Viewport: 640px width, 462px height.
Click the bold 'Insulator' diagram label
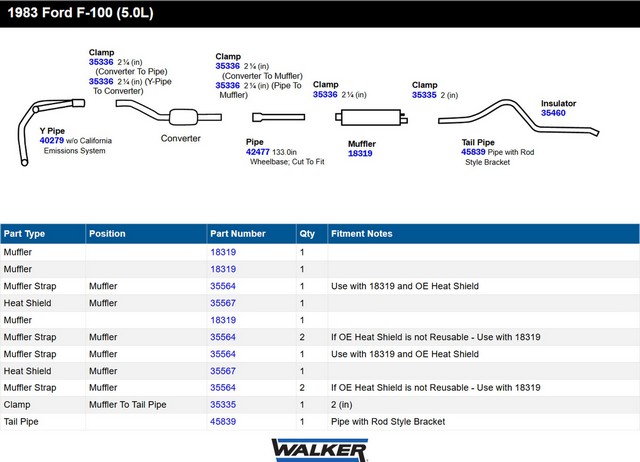[558, 103]
